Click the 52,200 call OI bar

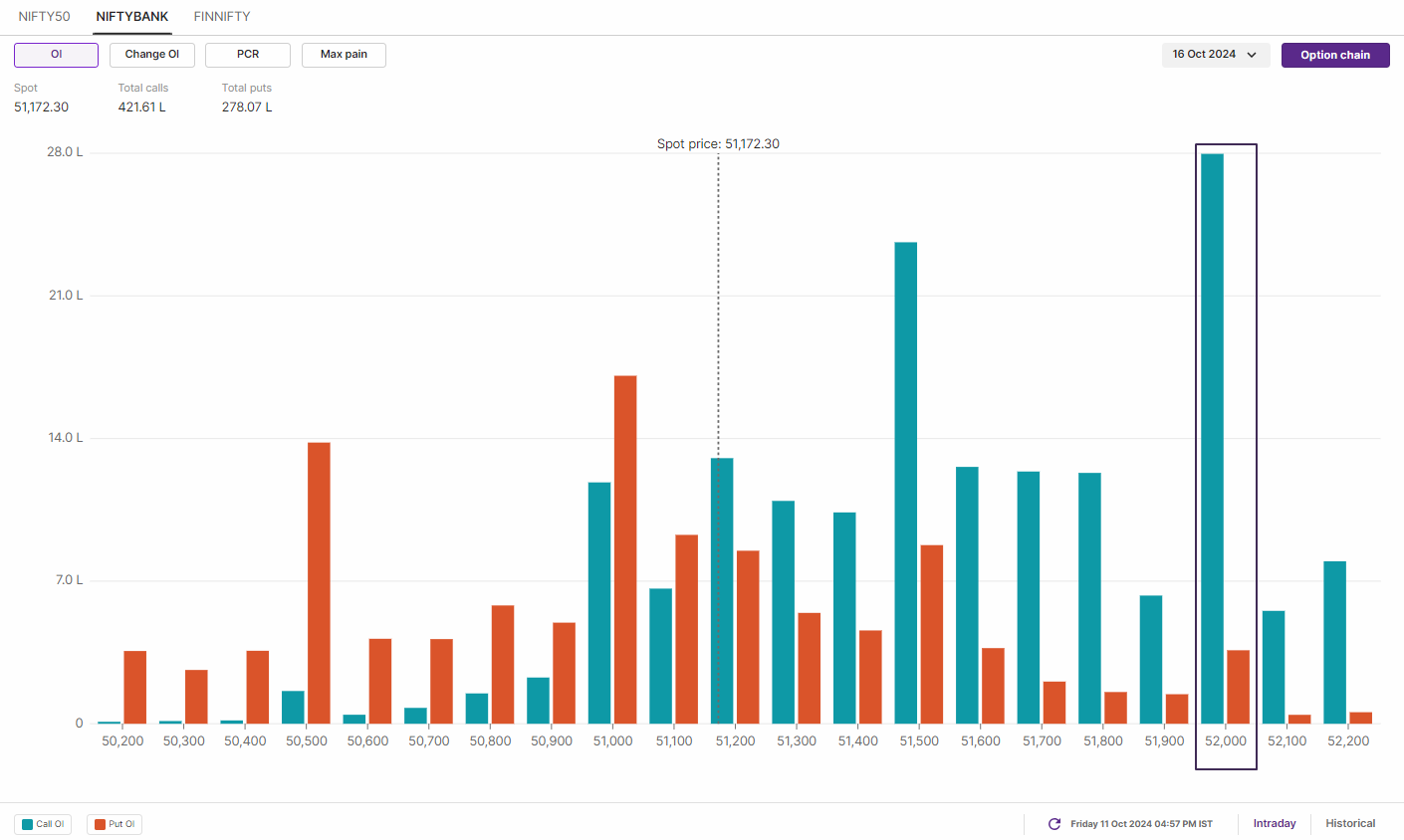[1335, 643]
